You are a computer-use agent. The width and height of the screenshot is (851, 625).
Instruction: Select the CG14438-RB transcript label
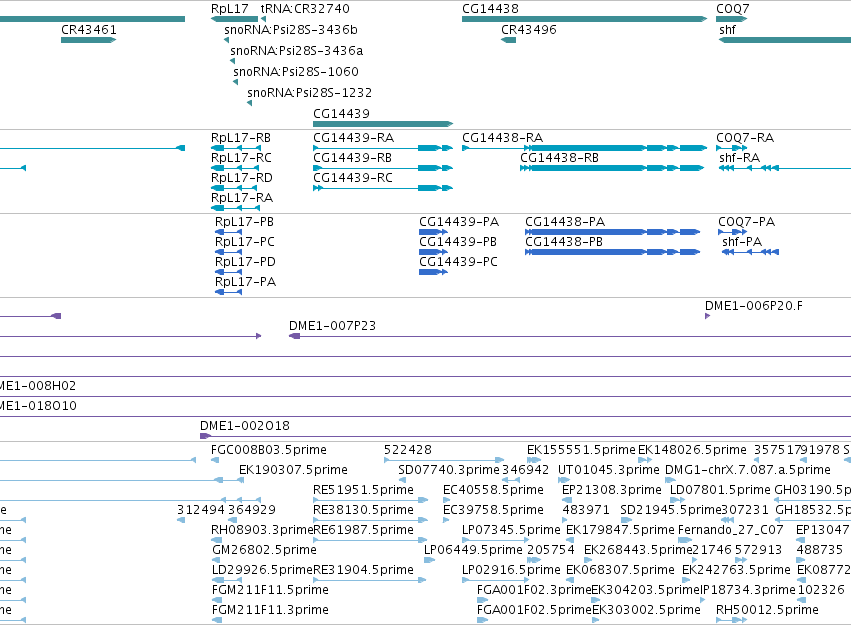(x=560, y=158)
